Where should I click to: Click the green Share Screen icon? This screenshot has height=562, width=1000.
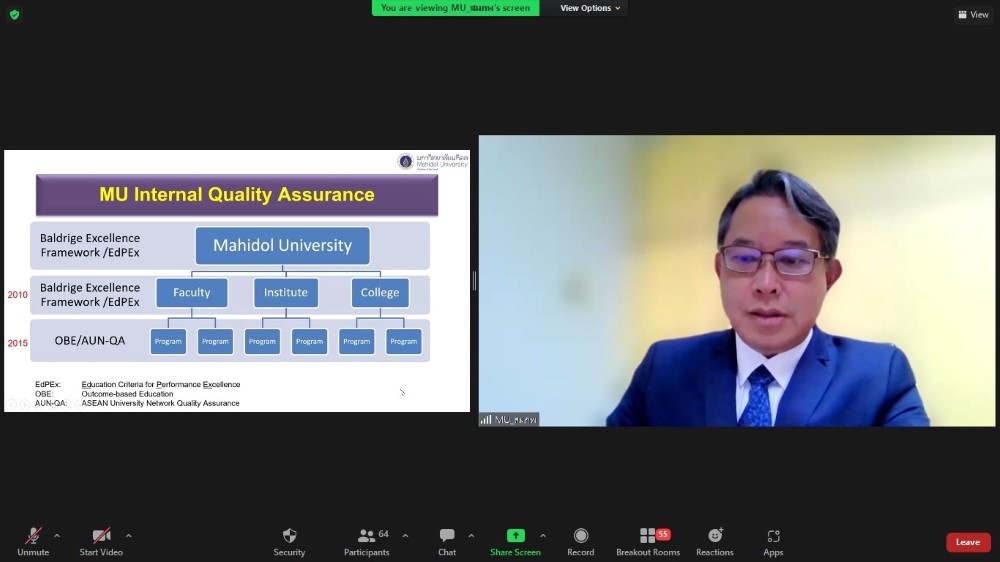pyautogui.click(x=515, y=536)
